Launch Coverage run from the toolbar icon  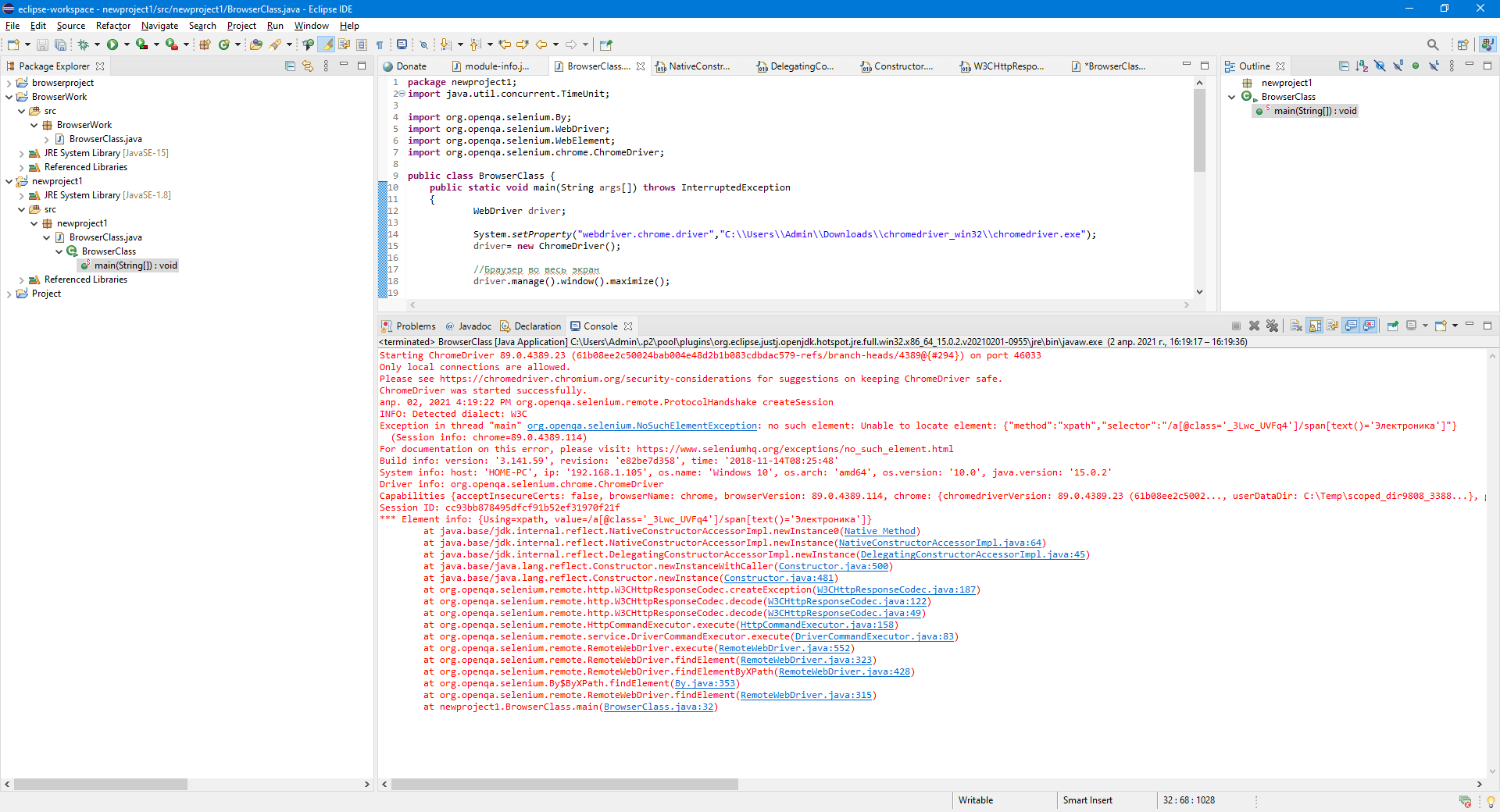click(x=141, y=45)
